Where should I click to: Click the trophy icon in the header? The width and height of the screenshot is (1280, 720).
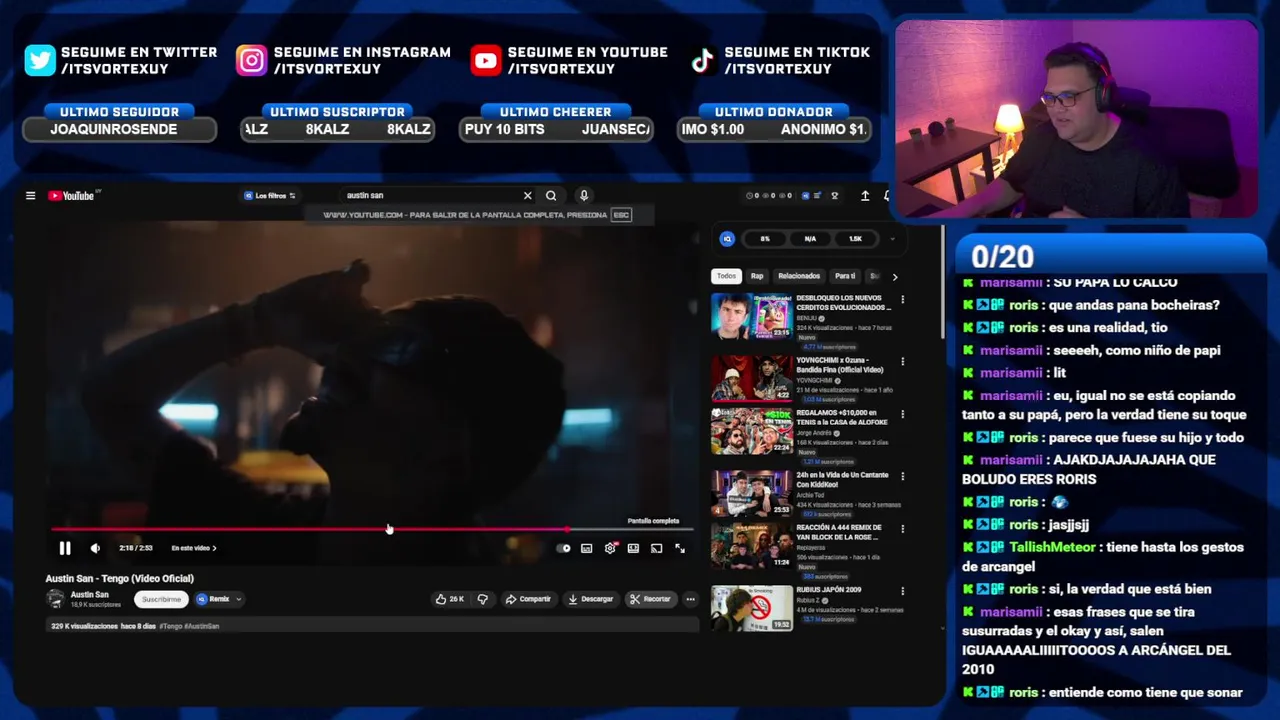pos(835,196)
